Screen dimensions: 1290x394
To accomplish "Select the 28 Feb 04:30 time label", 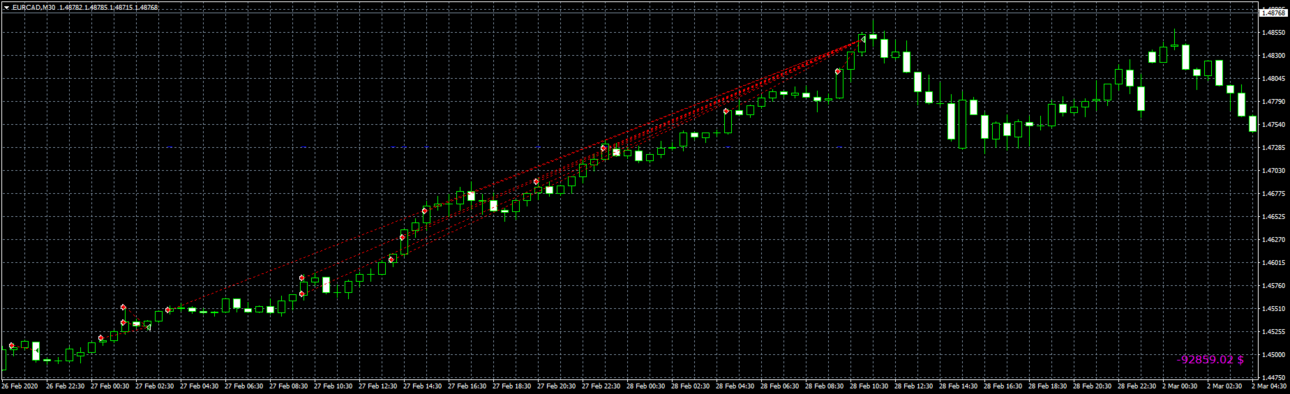I will click(x=735, y=387).
